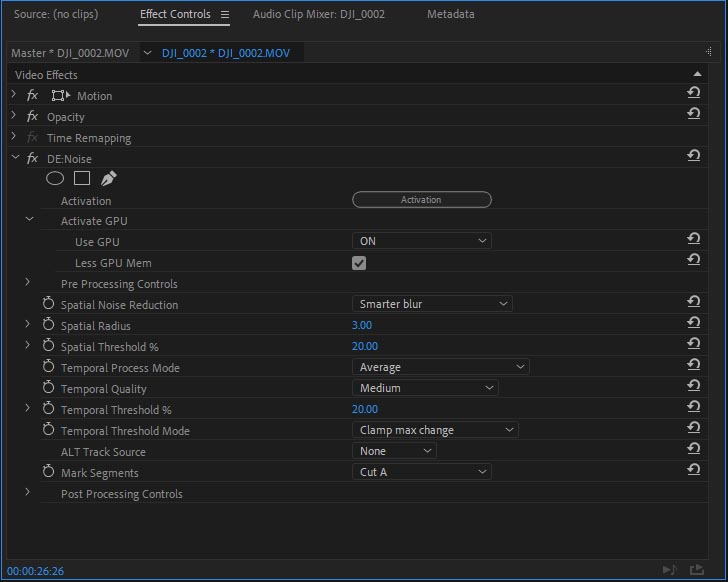
Task: Expand the Post Processing Controls section
Action: [28, 493]
